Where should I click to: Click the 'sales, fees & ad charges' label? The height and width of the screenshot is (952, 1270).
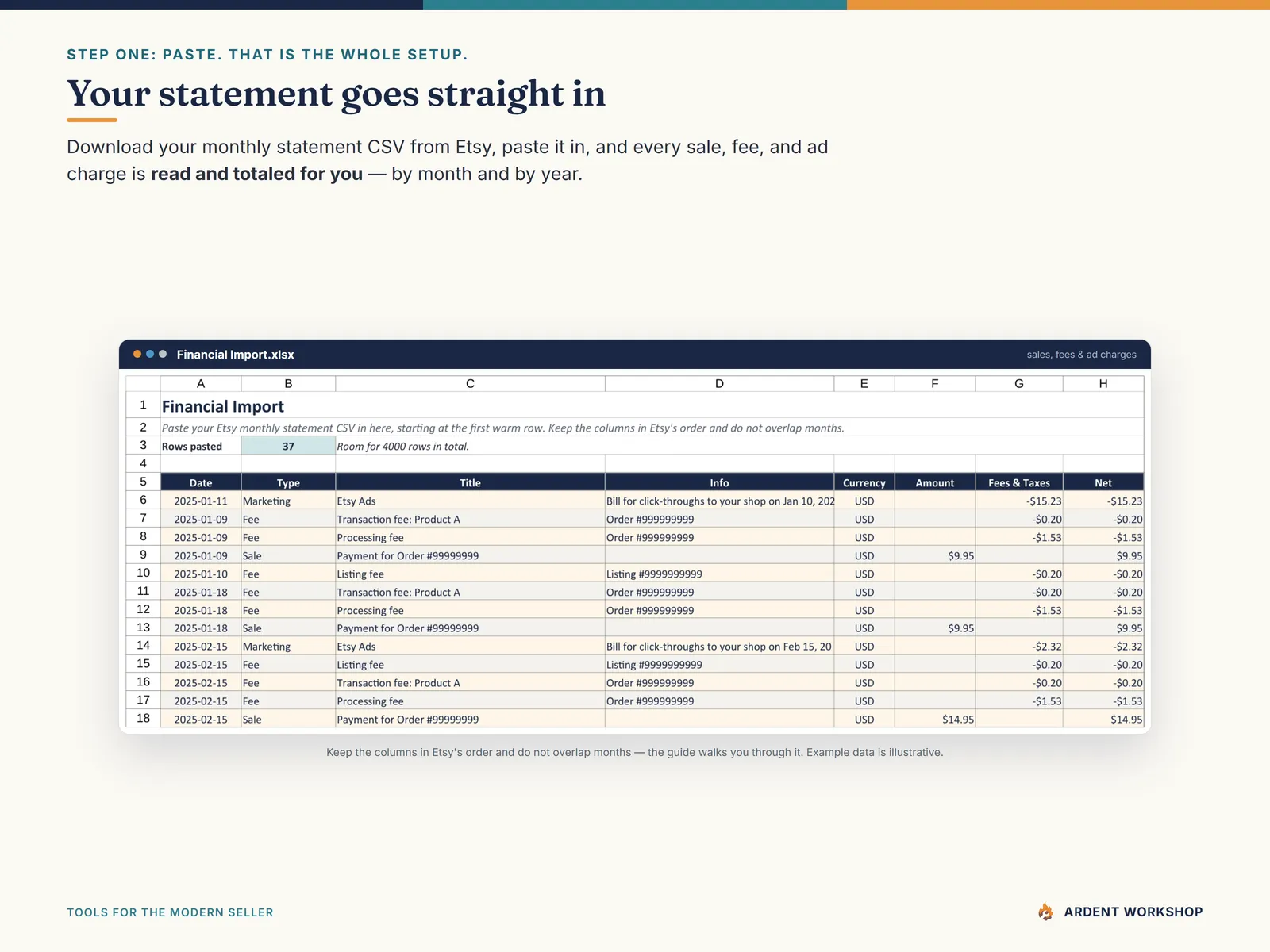tap(1081, 355)
